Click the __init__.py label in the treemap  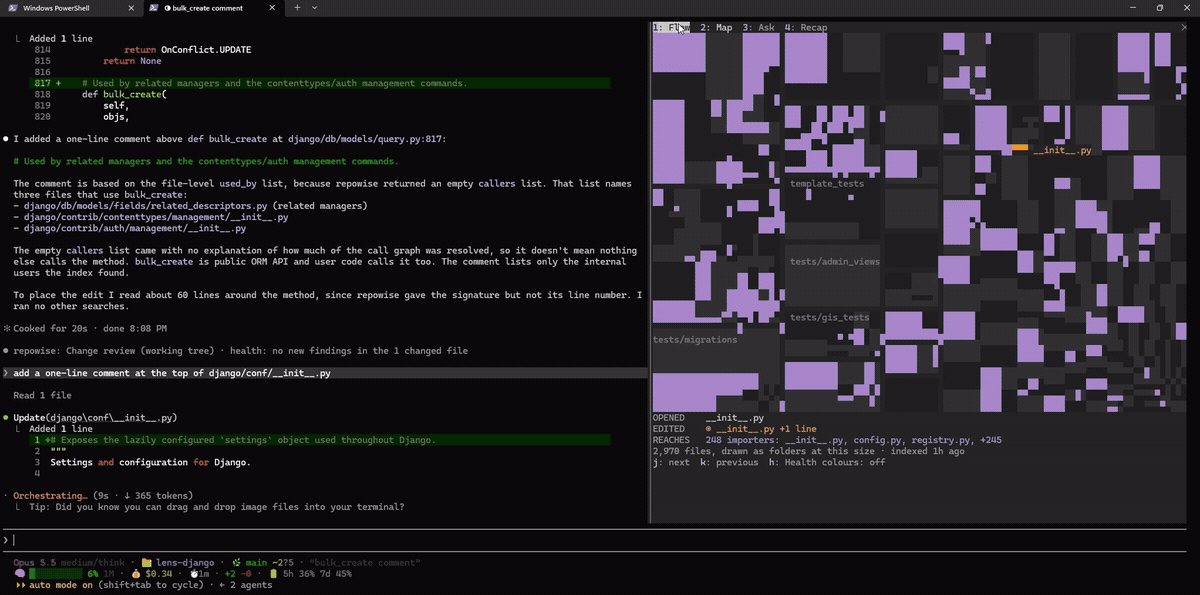1061,150
